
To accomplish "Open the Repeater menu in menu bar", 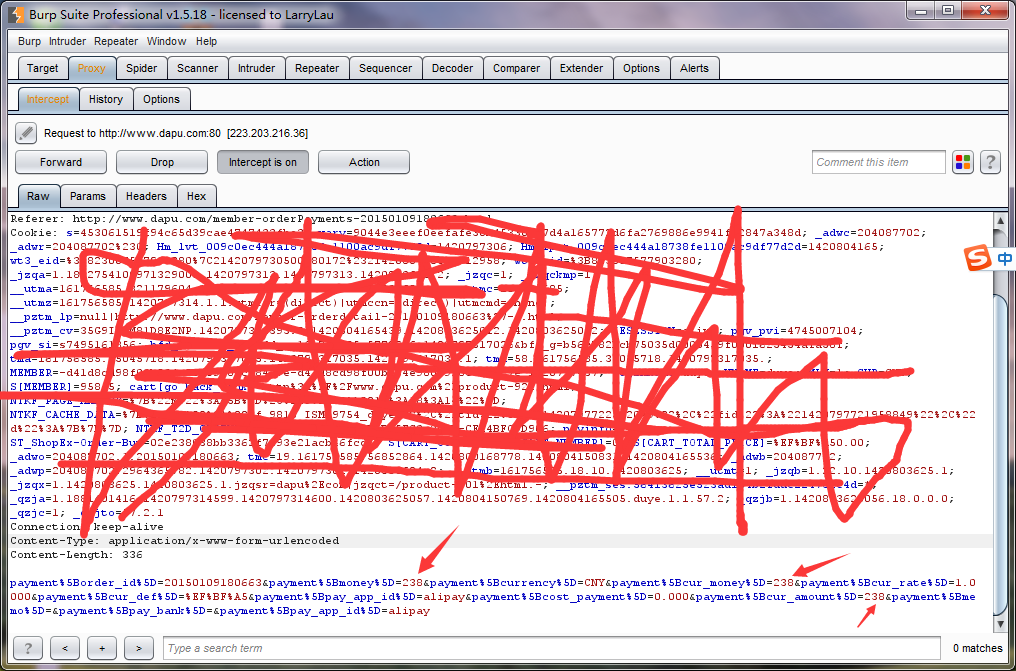I will click(116, 41).
